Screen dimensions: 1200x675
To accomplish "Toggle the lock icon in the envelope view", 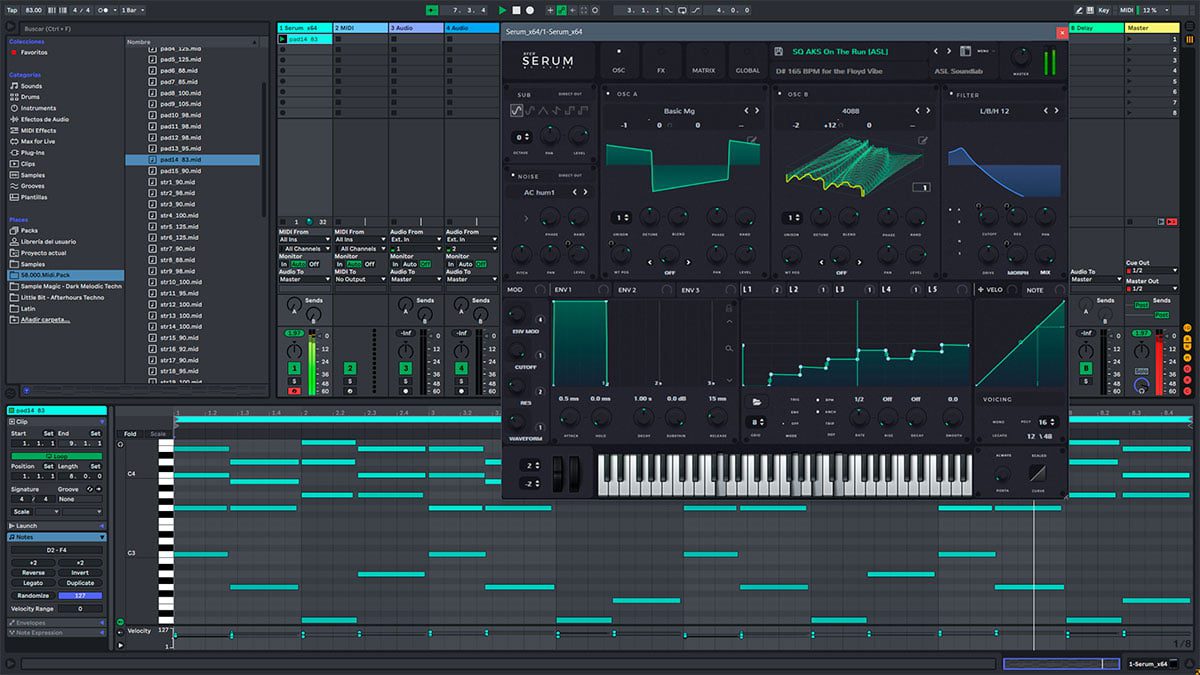I will click(729, 309).
